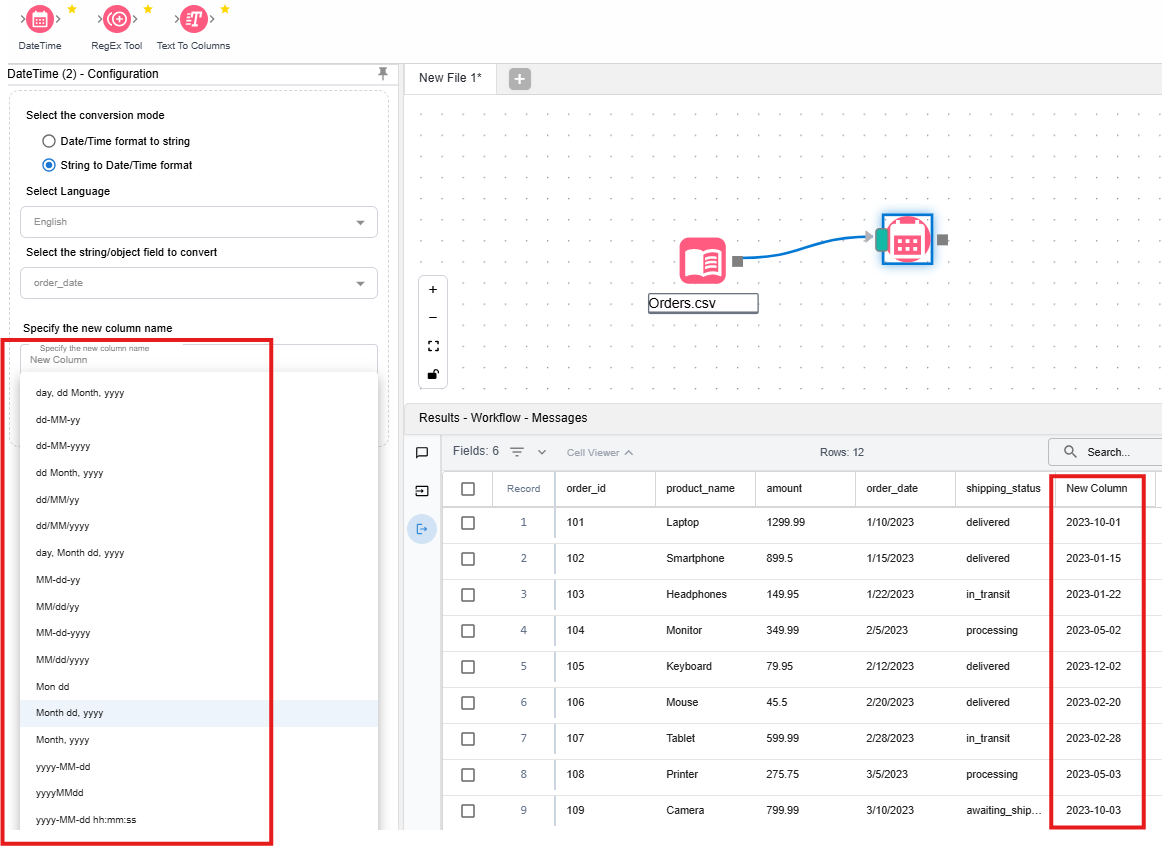Zoom out on the workflow canvas
This screenshot has height=846, width=1162.
(x=433, y=318)
